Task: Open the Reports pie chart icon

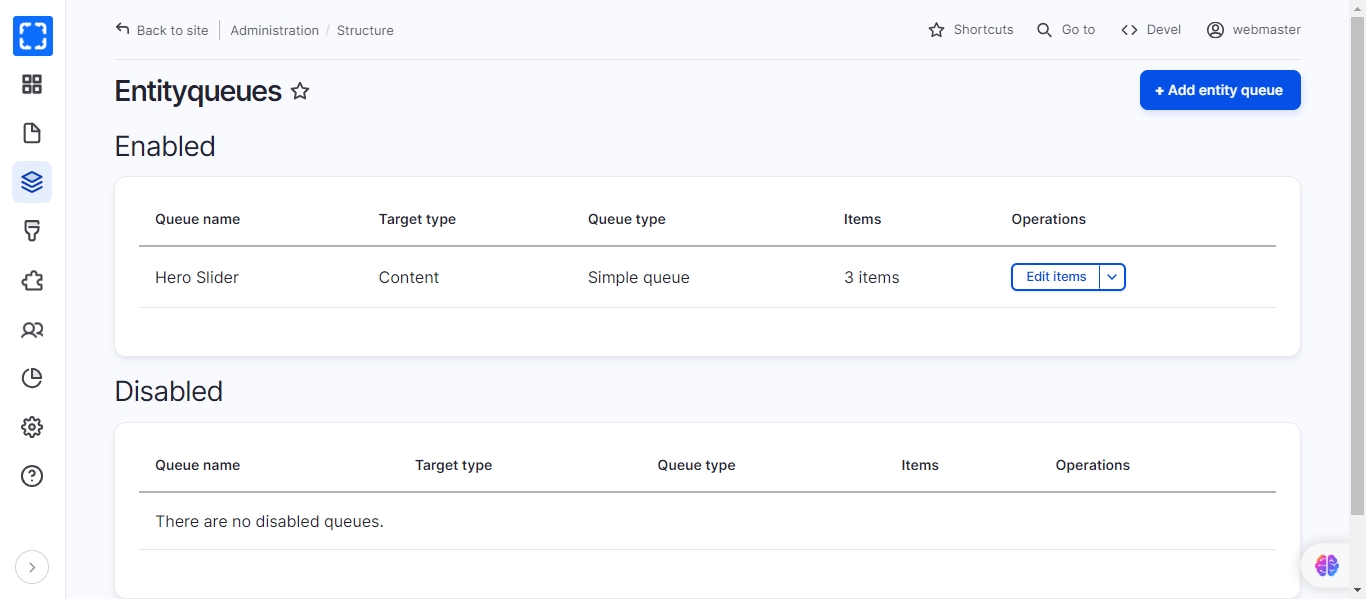Action: pyautogui.click(x=32, y=378)
